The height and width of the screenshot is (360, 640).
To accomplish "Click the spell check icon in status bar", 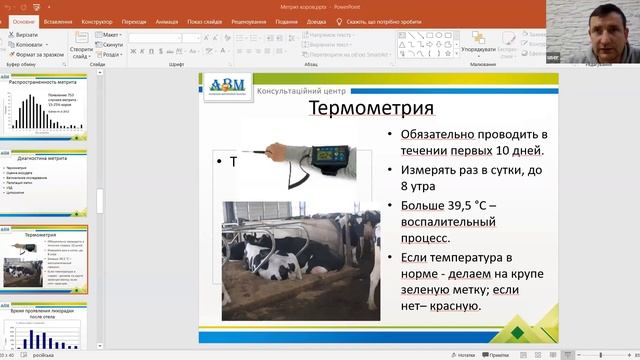I will (x=24, y=355).
